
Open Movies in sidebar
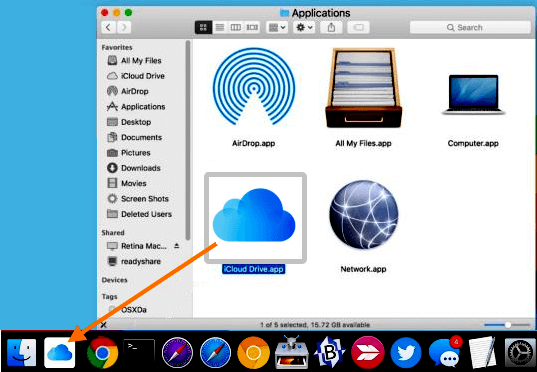[134, 183]
